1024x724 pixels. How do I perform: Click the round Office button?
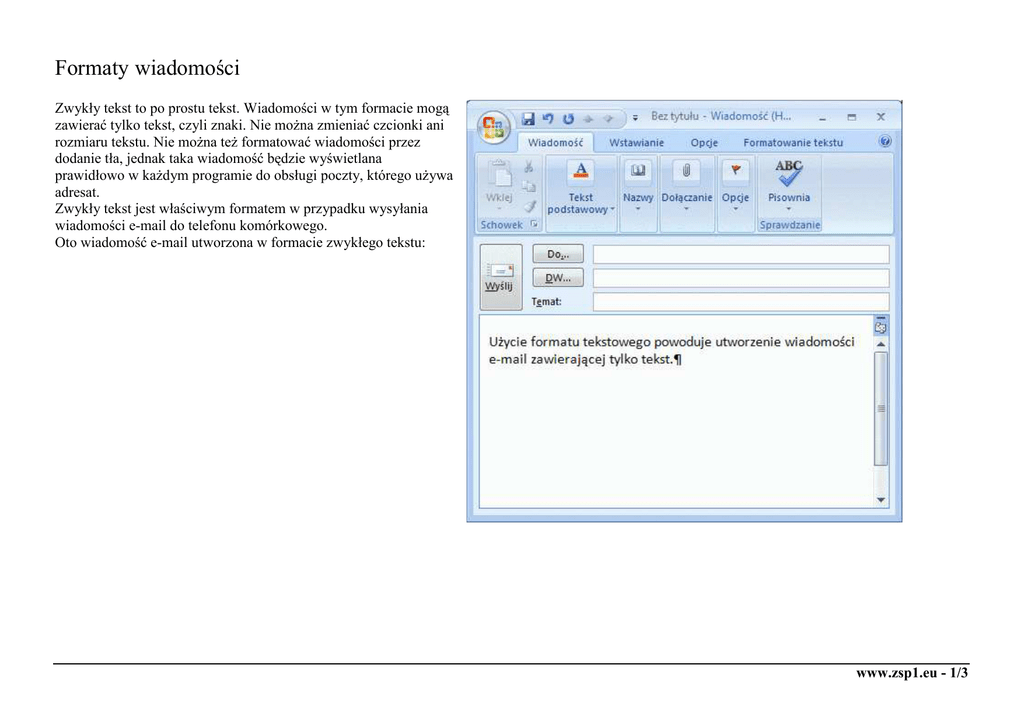click(493, 127)
